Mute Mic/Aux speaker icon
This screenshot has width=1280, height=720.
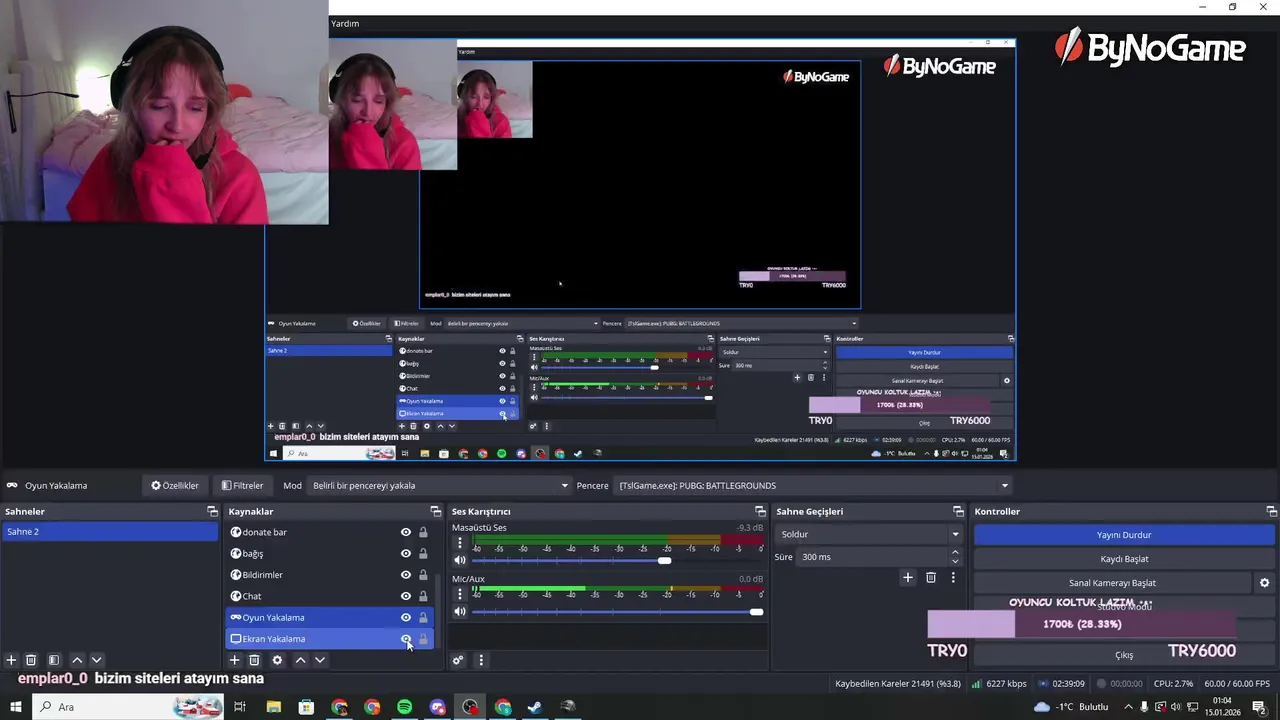pyautogui.click(x=460, y=612)
